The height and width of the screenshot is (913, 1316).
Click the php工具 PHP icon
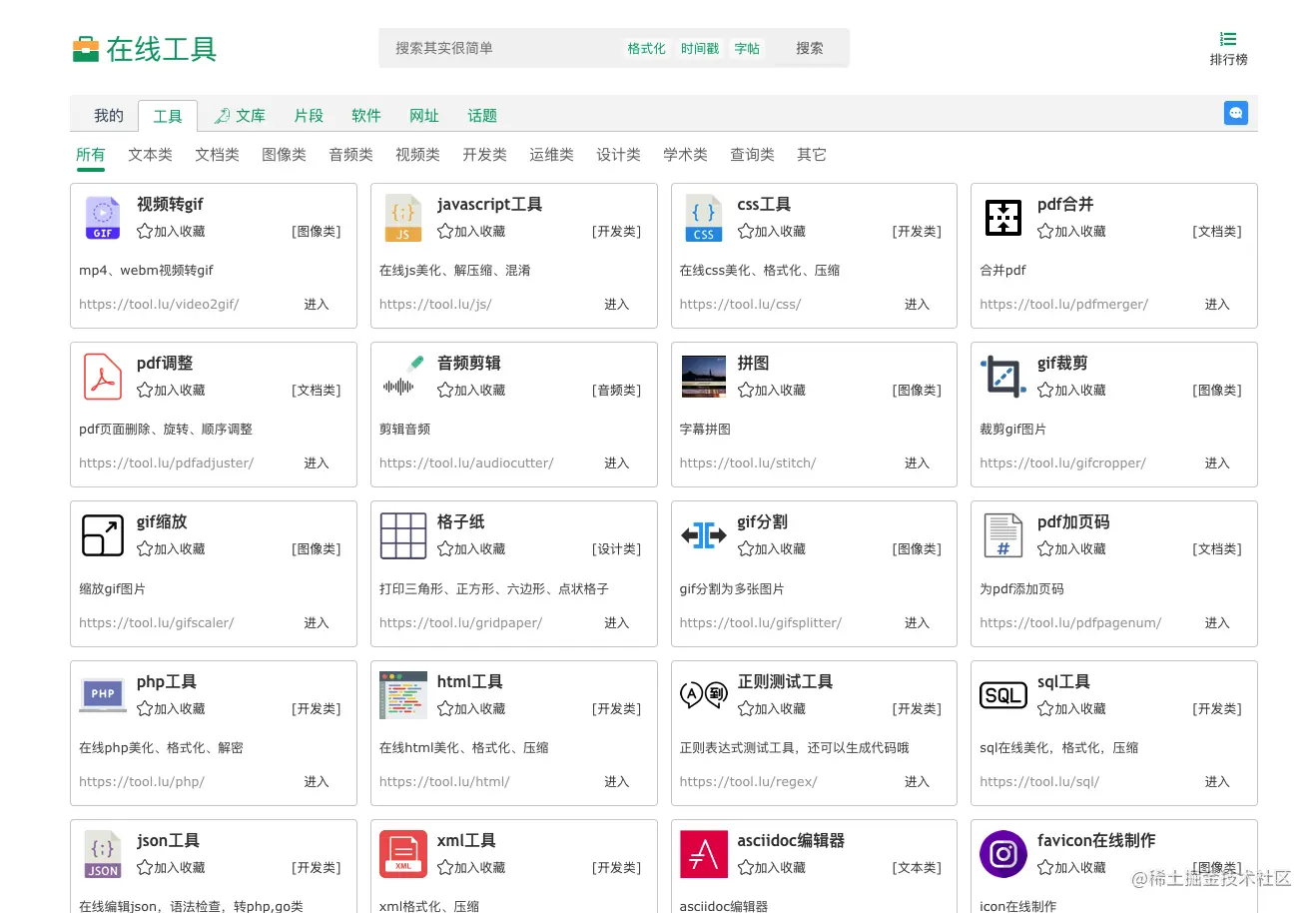(103, 695)
